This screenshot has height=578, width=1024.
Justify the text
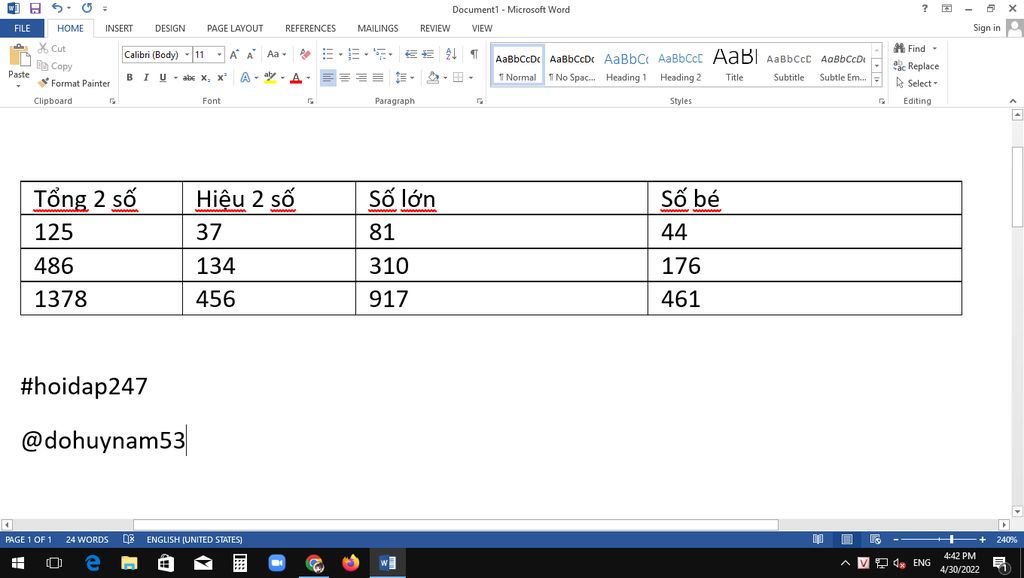[377, 77]
